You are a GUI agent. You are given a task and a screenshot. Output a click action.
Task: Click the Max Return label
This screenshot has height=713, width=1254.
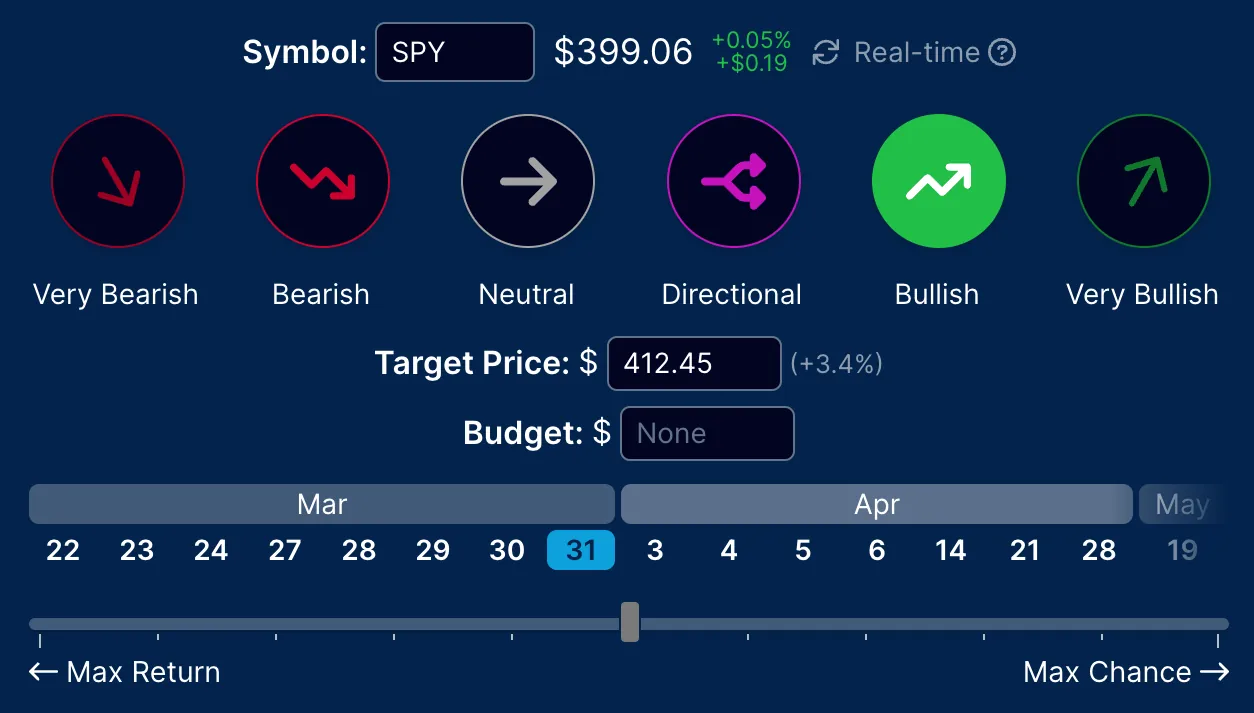pyautogui.click(x=124, y=672)
